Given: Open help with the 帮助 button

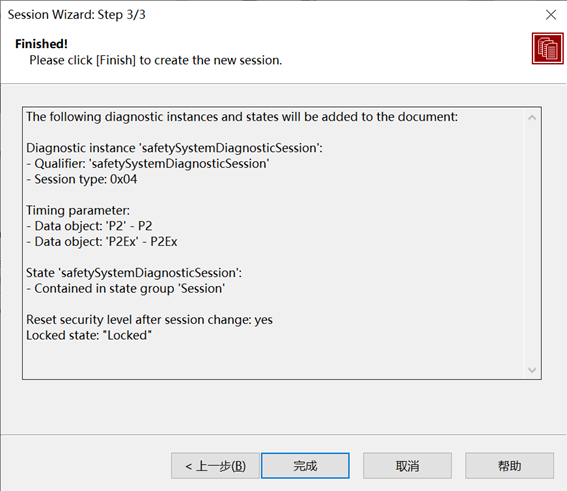Looking at the screenshot, I should click(x=509, y=466).
